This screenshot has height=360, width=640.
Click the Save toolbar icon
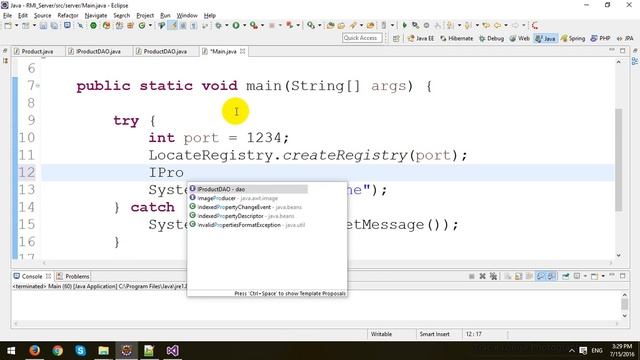tap(43, 25)
